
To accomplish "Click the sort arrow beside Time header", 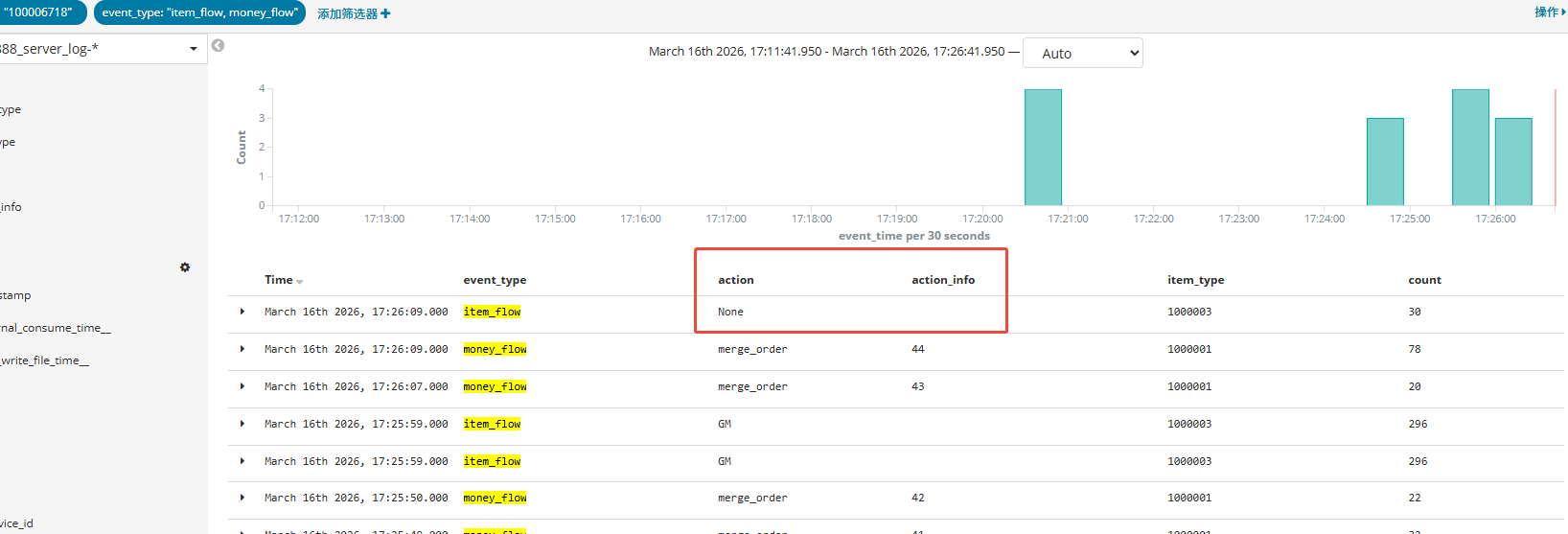I will point(300,282).
